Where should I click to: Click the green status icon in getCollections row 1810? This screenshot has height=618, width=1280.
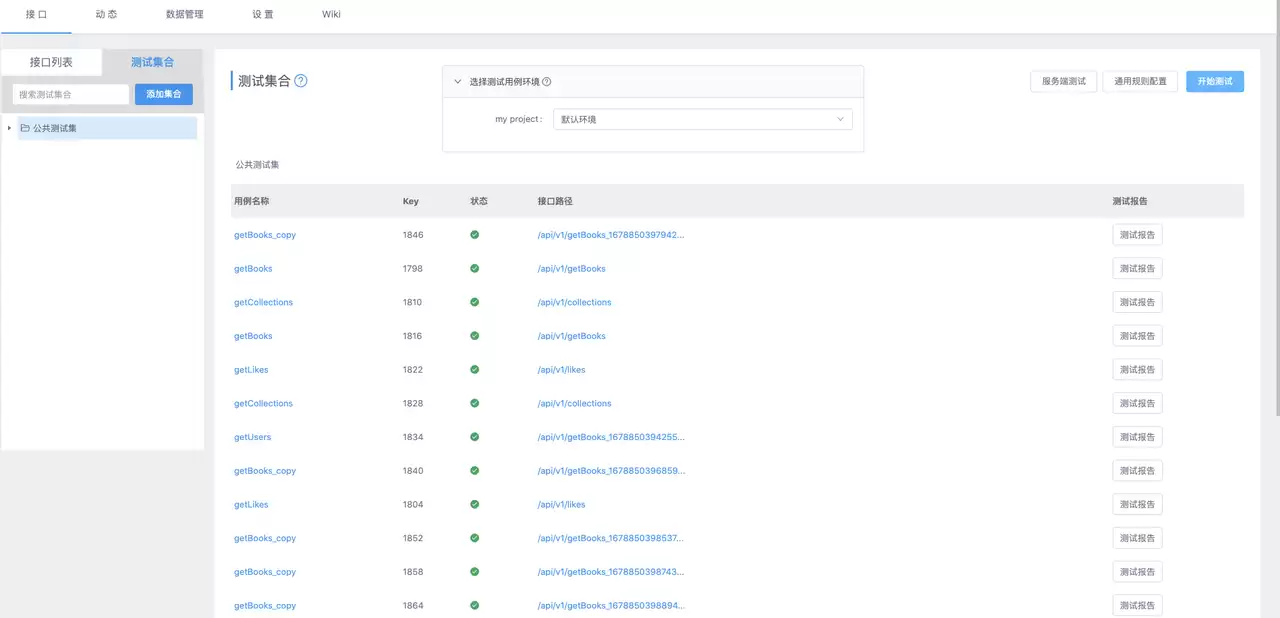click(474, 302)
